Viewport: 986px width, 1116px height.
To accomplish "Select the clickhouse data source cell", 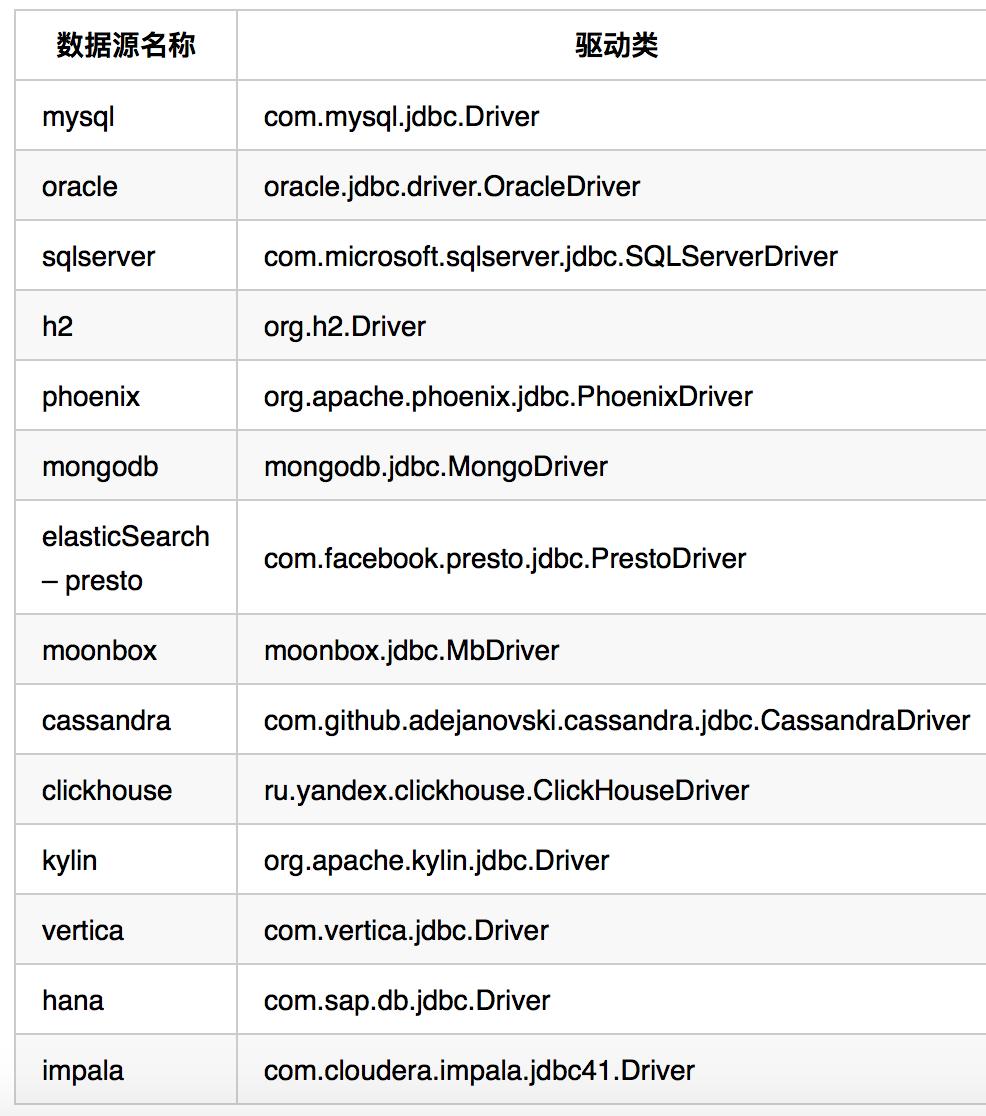I will 107,791.
